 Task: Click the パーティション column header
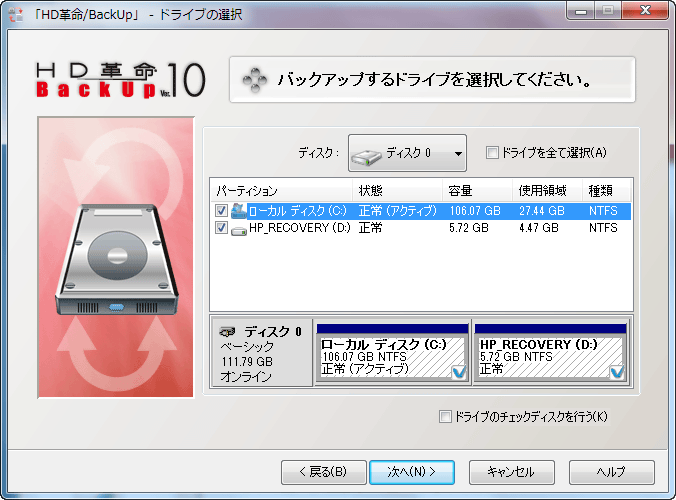[x=282, y=190]
